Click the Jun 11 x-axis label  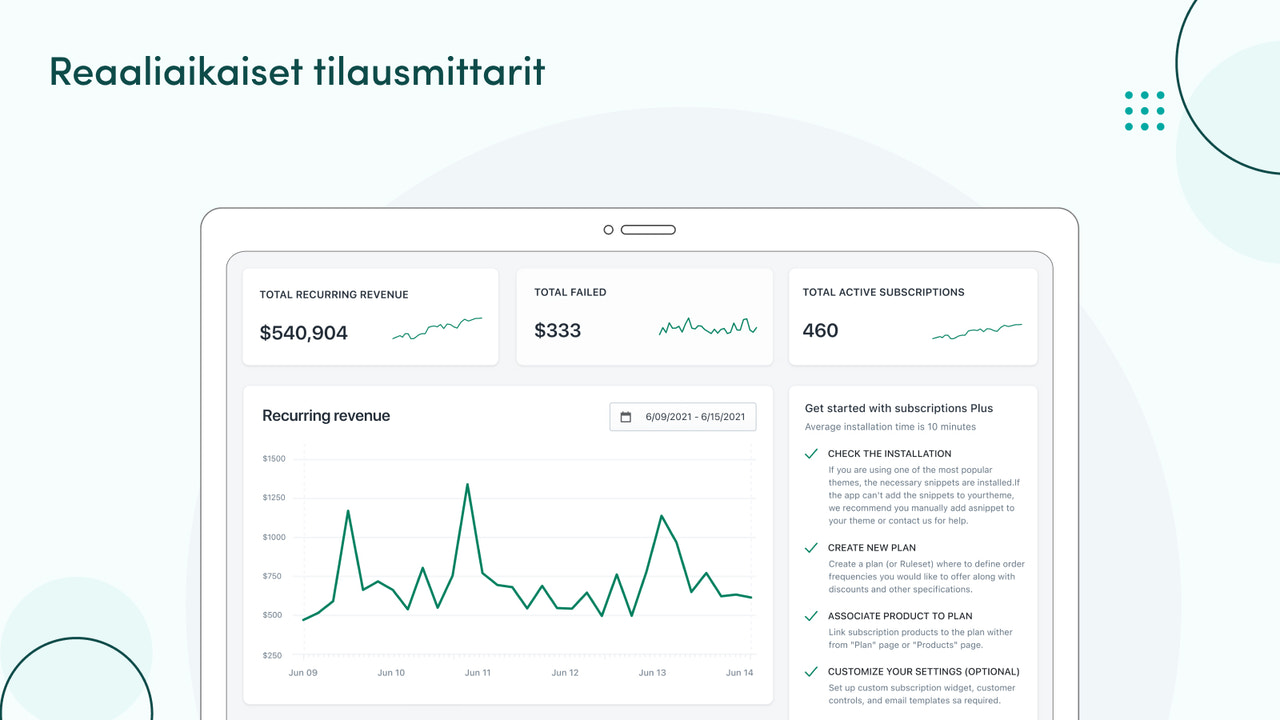tap(478, 673)
